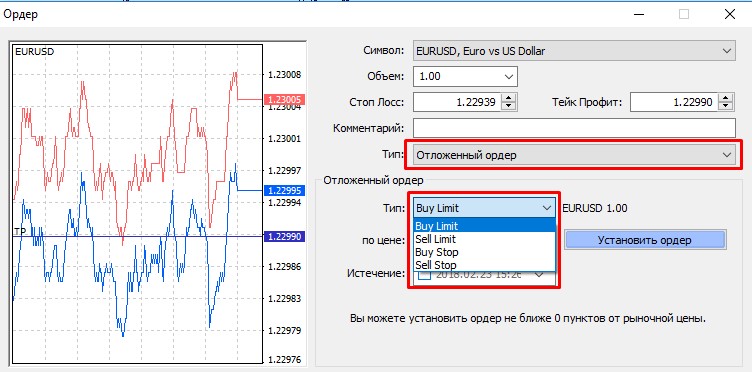The image size is (752, 372).
Task: Click the Тейк Профит input field
Action: click(675, 102)
